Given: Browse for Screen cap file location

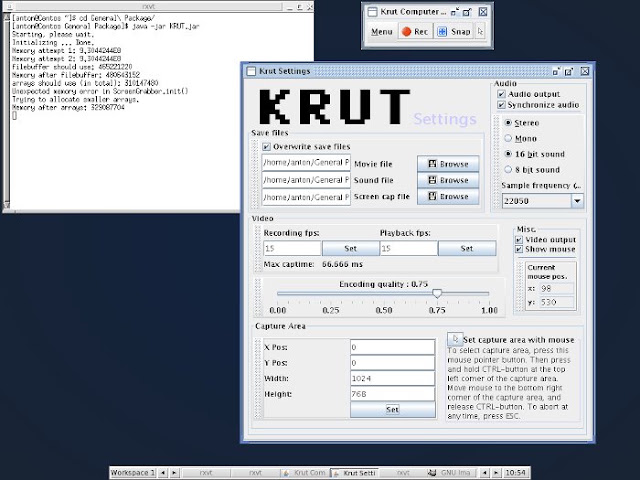Looking at the screenshot, I should tap(448, 196).
